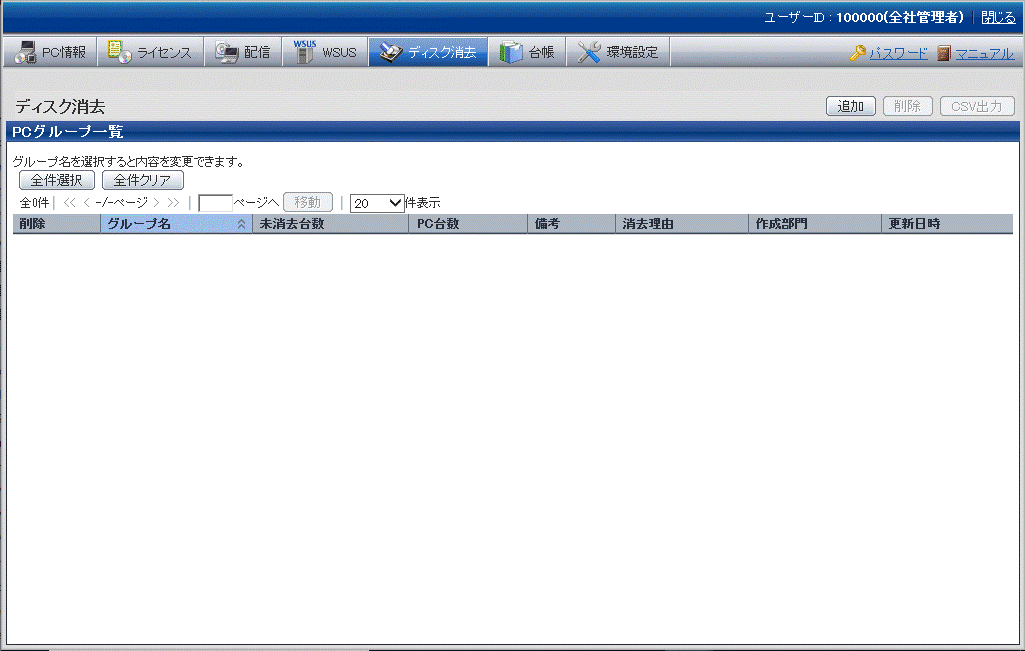Go to the WSUS tab
Screen dimensions: 1025x651
(325, 52)
